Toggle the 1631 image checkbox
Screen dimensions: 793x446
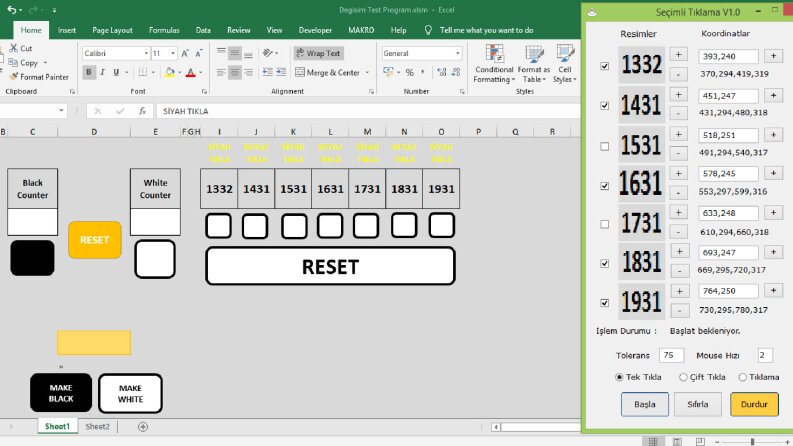pos(604,186)
